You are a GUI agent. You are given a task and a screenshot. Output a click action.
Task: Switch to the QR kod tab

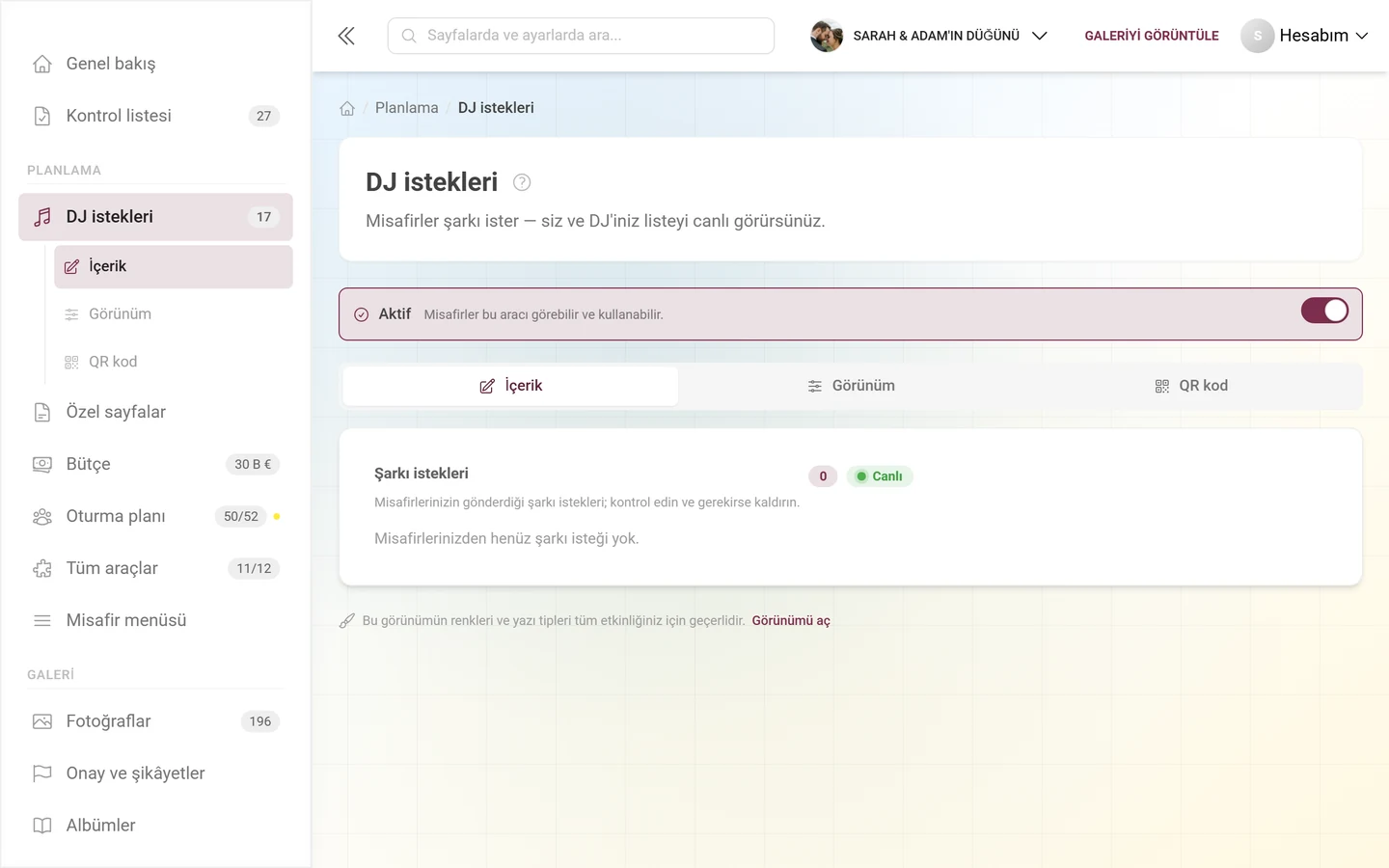click(1191, 386)
